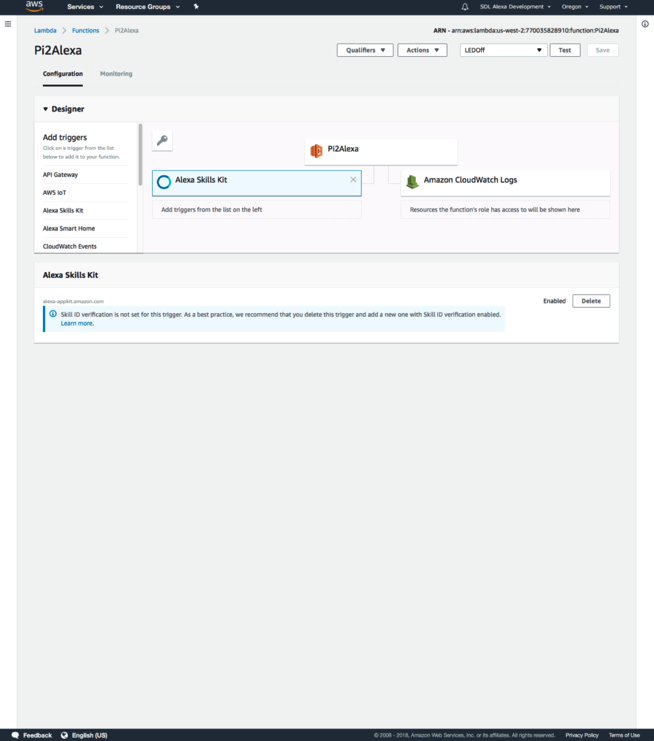Open the Actions dropdown
The image size is (654, 741).
[422, 50]
